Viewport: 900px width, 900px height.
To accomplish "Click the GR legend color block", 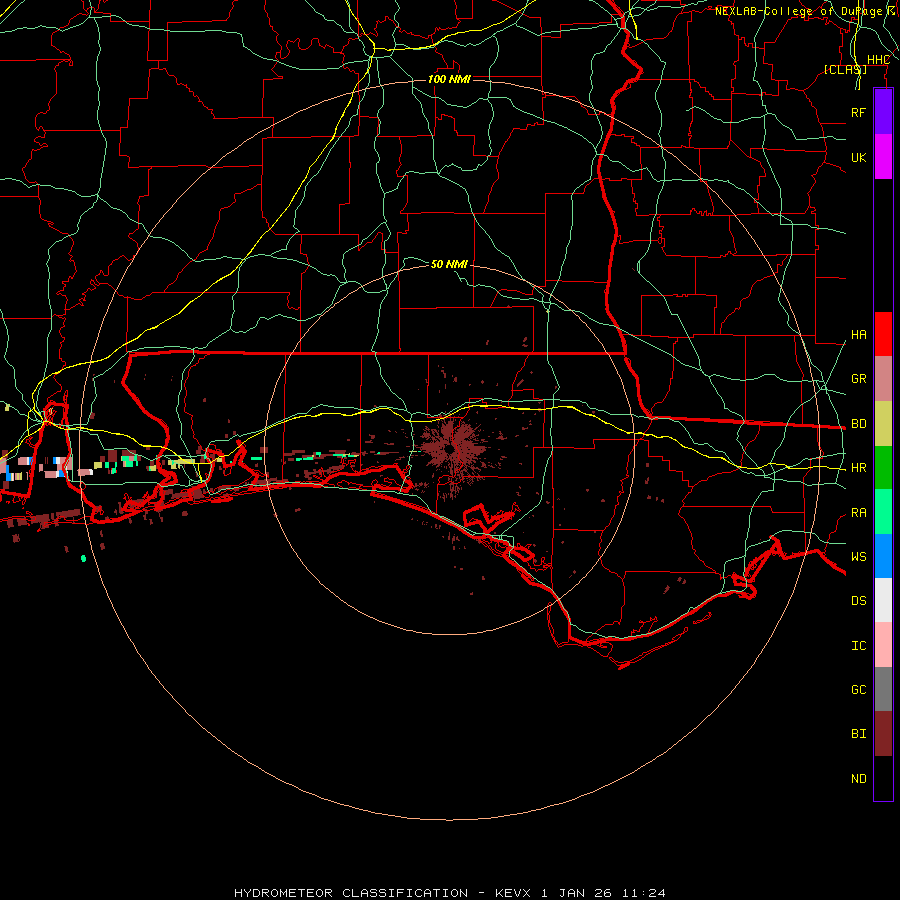I will point(883,379).
